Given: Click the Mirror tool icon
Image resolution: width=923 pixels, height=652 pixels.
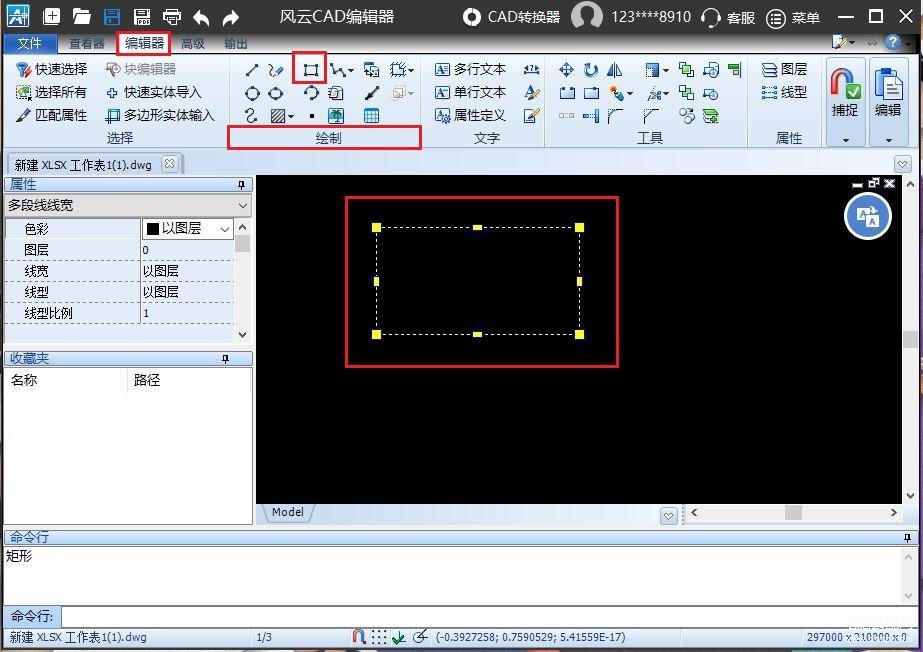Looking at the screenshot, I should click(x=615, y=70).
